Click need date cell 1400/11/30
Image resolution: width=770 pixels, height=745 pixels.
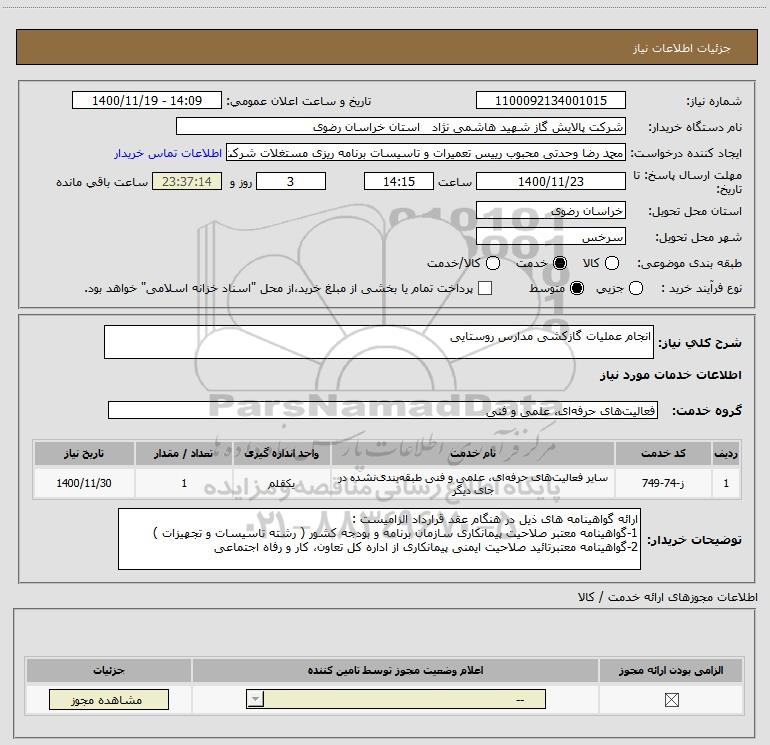84,483
